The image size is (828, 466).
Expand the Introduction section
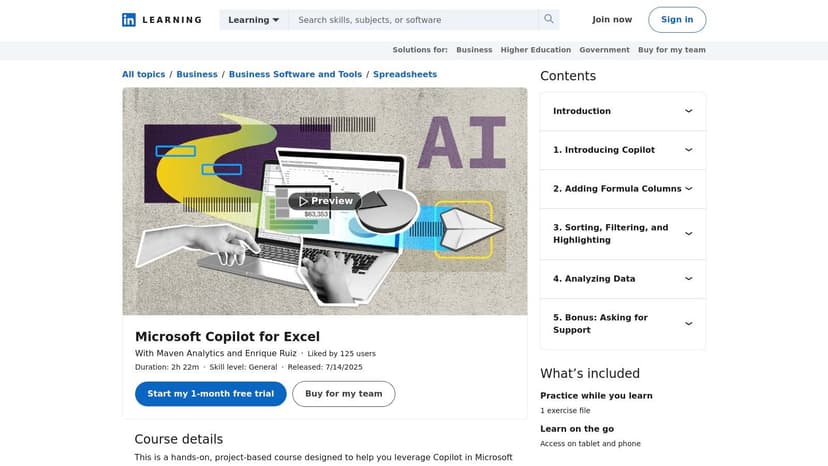click(623, 111)
